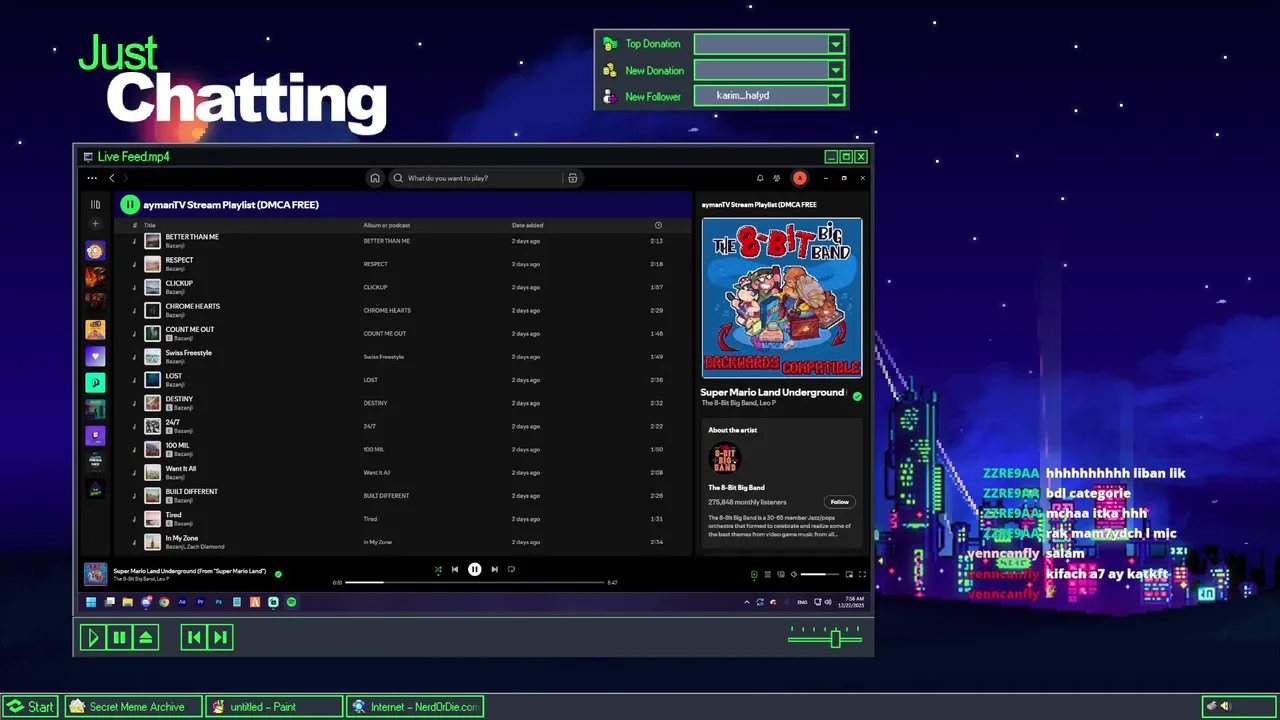Screen dimensions: 1280x720
Task: Sort by the duration clock column icon
Action: (x=658, y=225)
